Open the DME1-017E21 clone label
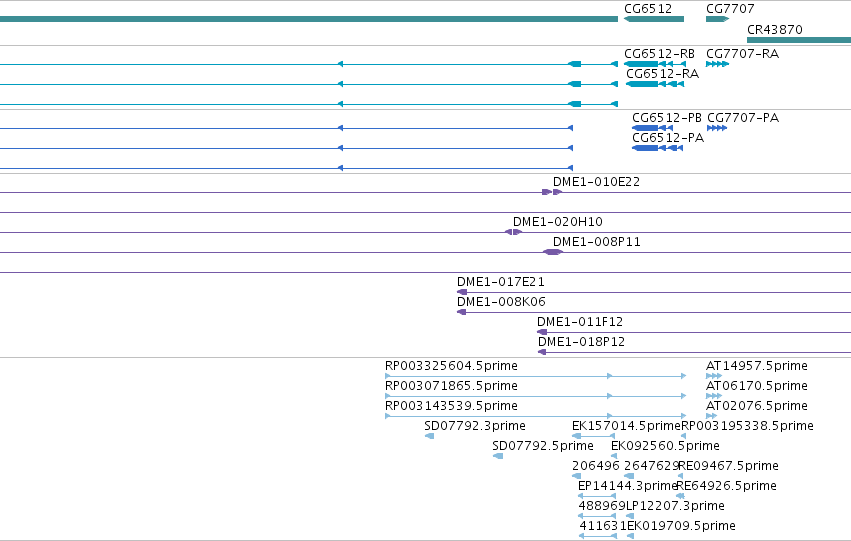The width and height of the screenshot is (851, 541). click(x=500, y=282)
